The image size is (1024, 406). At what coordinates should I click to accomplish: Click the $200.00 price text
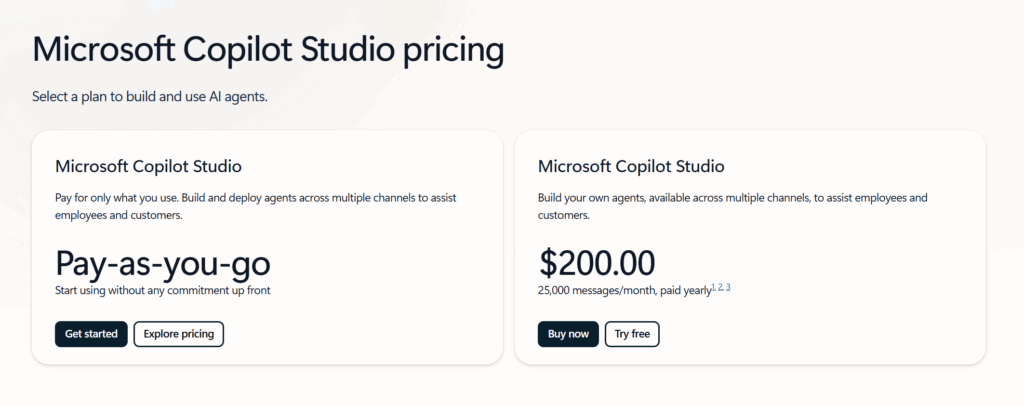597,263
